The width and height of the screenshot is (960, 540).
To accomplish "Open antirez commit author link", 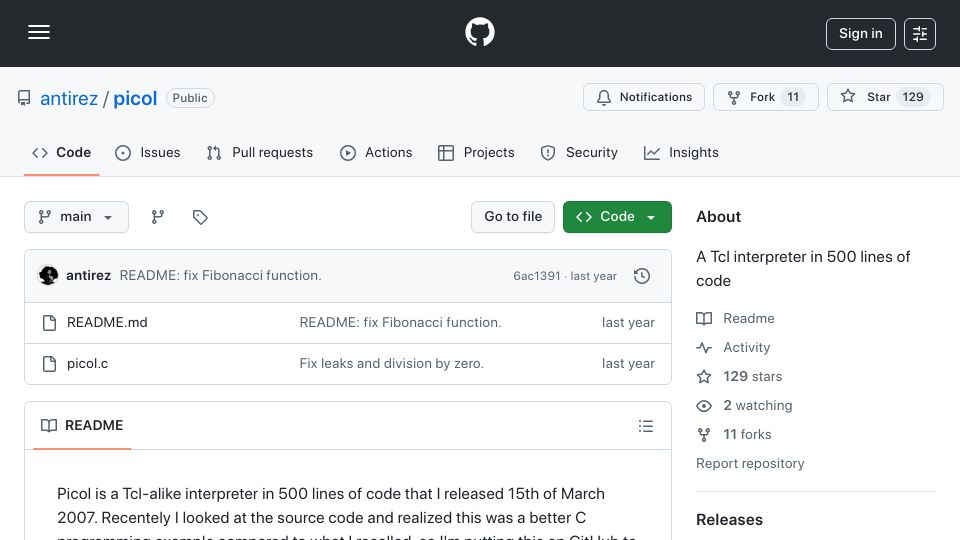I will pos(88,276).
